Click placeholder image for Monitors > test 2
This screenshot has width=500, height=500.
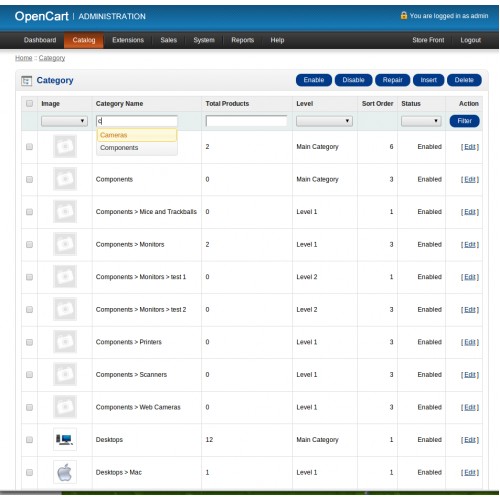[65, 309]
